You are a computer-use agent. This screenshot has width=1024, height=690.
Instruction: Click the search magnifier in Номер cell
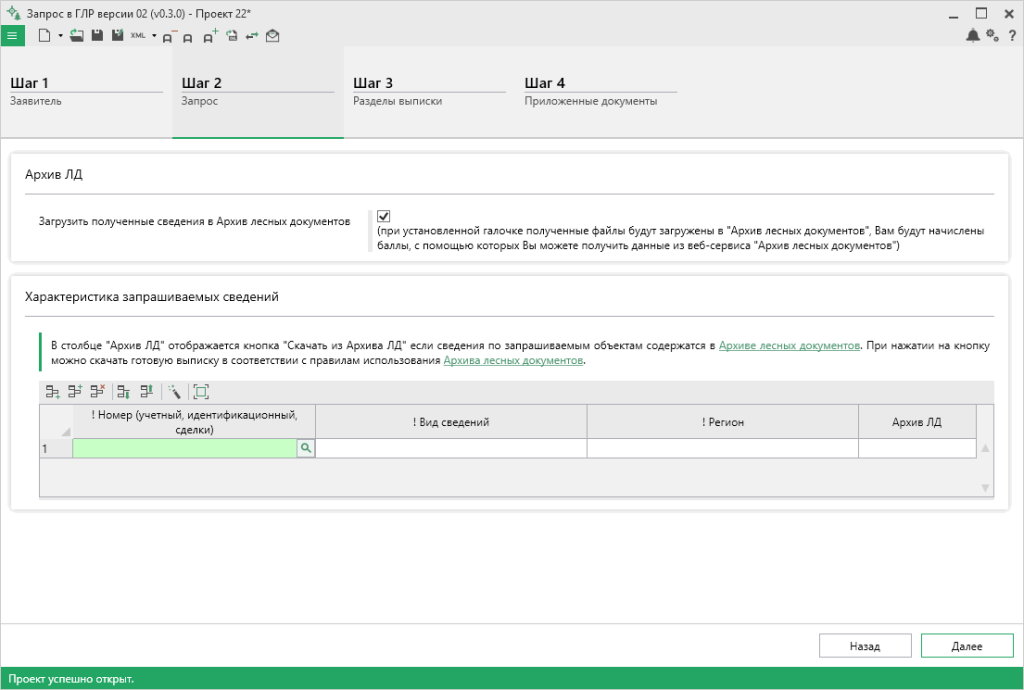pos(306,449)
